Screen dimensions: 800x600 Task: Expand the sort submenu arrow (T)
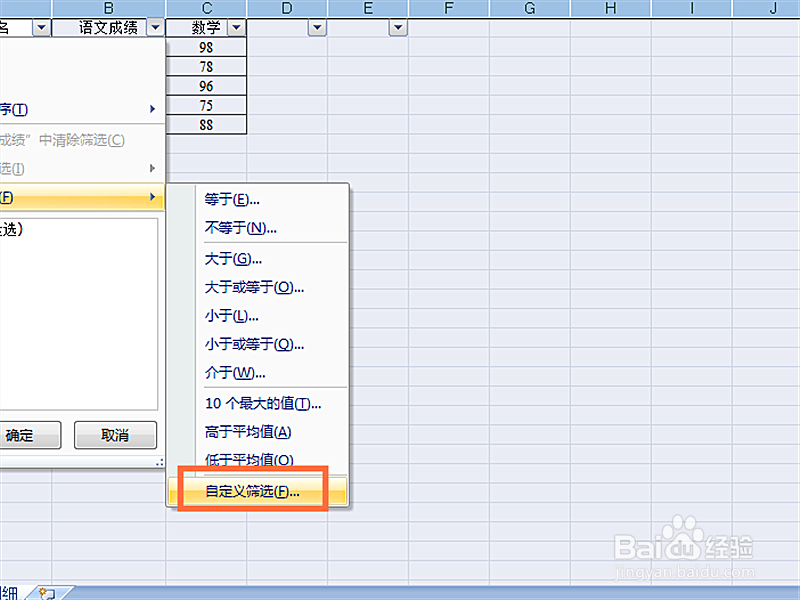tap(152, 109)
